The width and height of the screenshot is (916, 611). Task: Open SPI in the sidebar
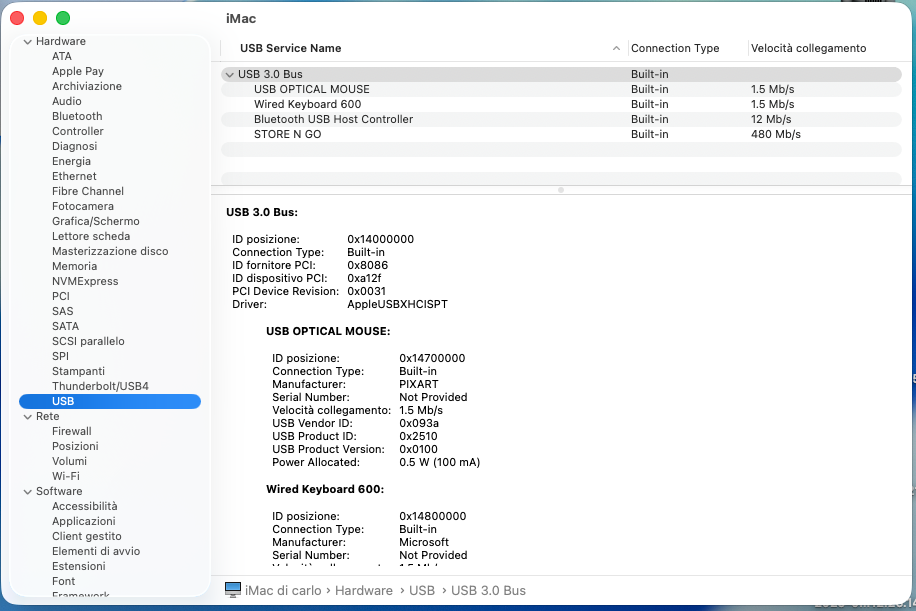click(x=60, y=356)
